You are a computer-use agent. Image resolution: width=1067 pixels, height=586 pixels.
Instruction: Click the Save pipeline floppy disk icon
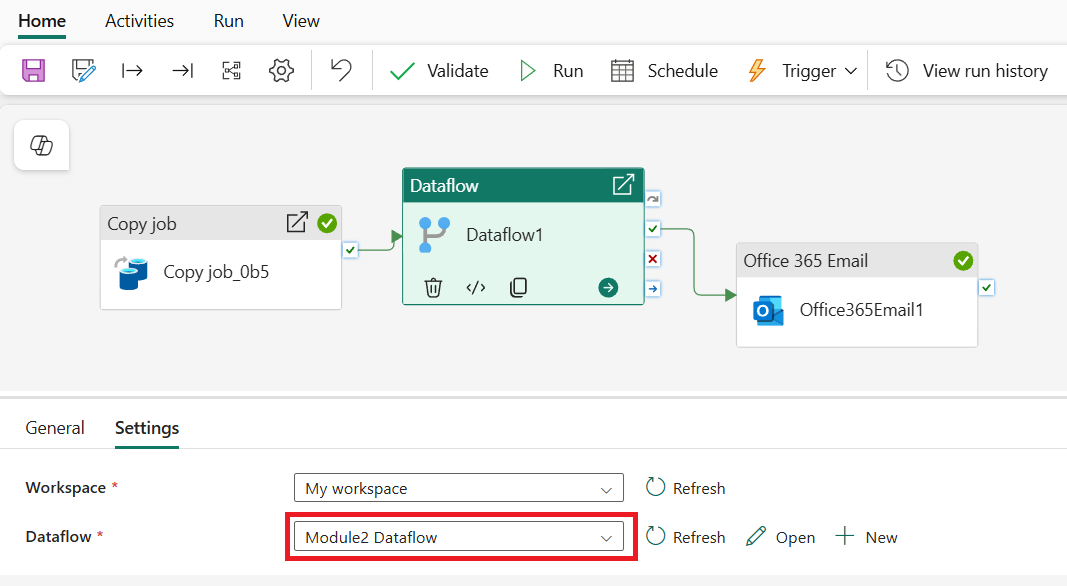click(33, 71)
